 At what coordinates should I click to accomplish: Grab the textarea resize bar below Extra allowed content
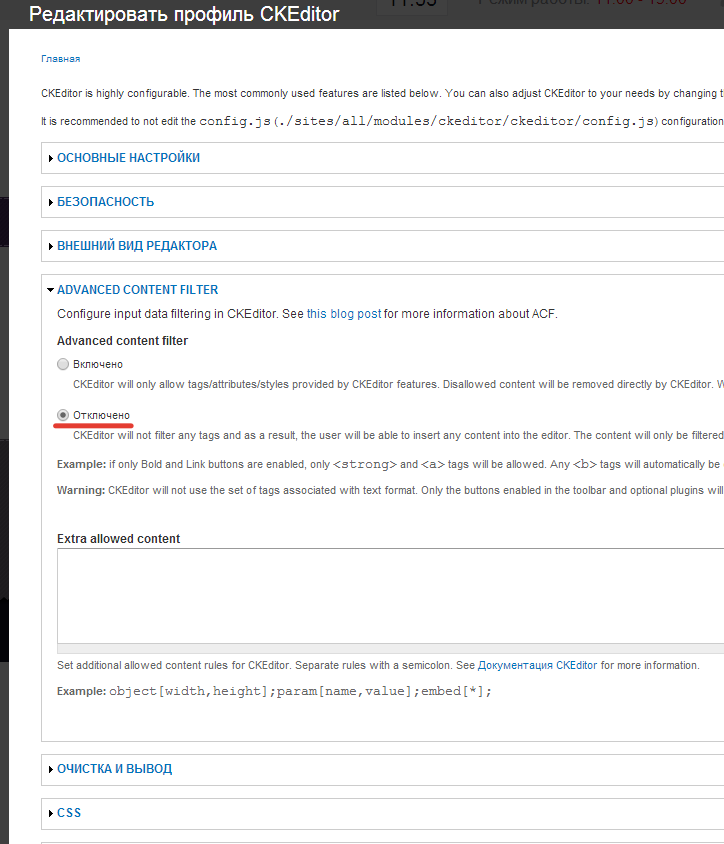390,648
